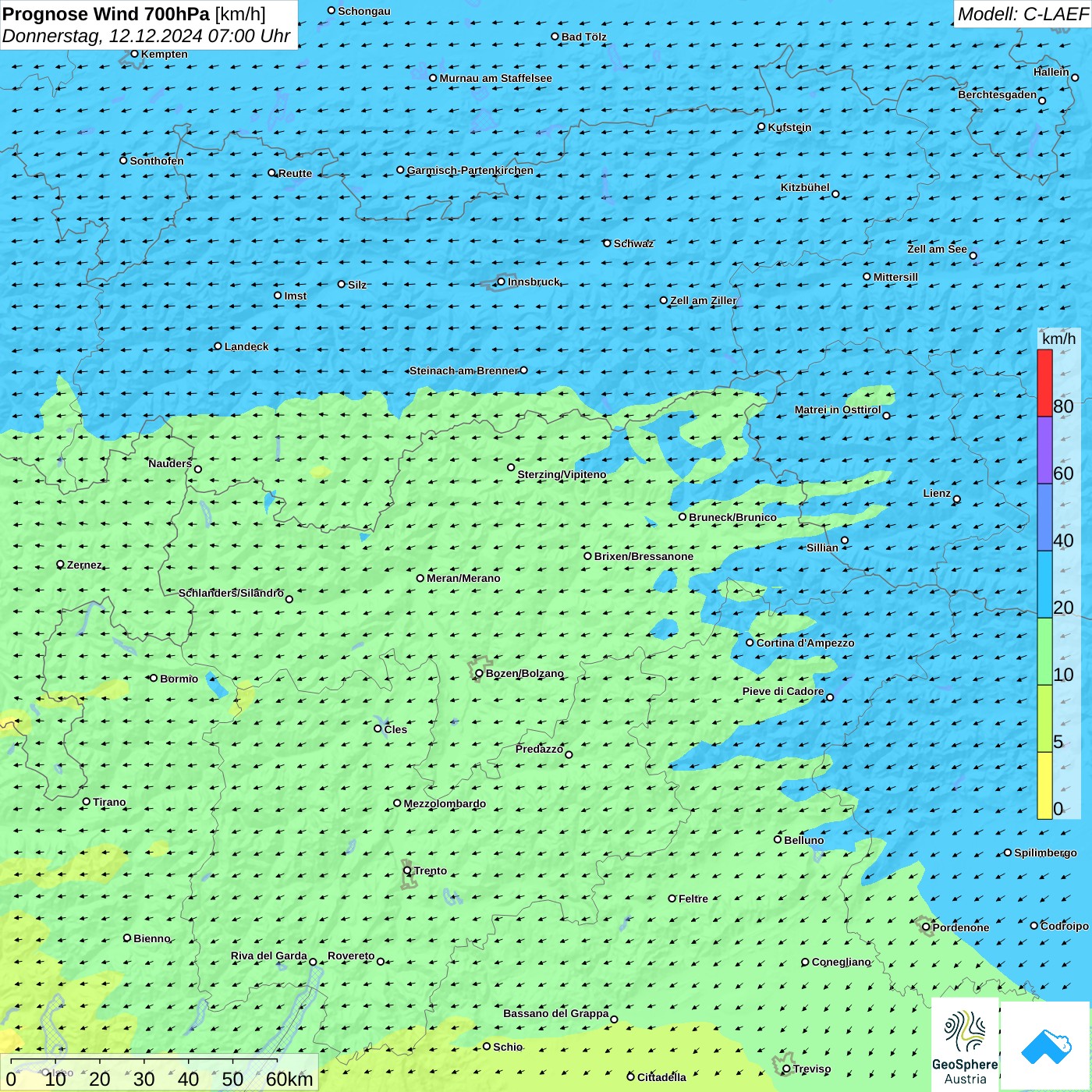The width and height of the screenshot is (1092, 1092).
Task: Click the Trento city marker
Action: (407, 870)
